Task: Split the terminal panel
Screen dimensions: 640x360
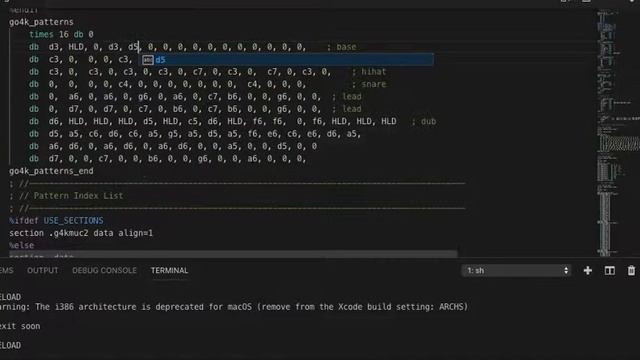Action: point(609,271)
